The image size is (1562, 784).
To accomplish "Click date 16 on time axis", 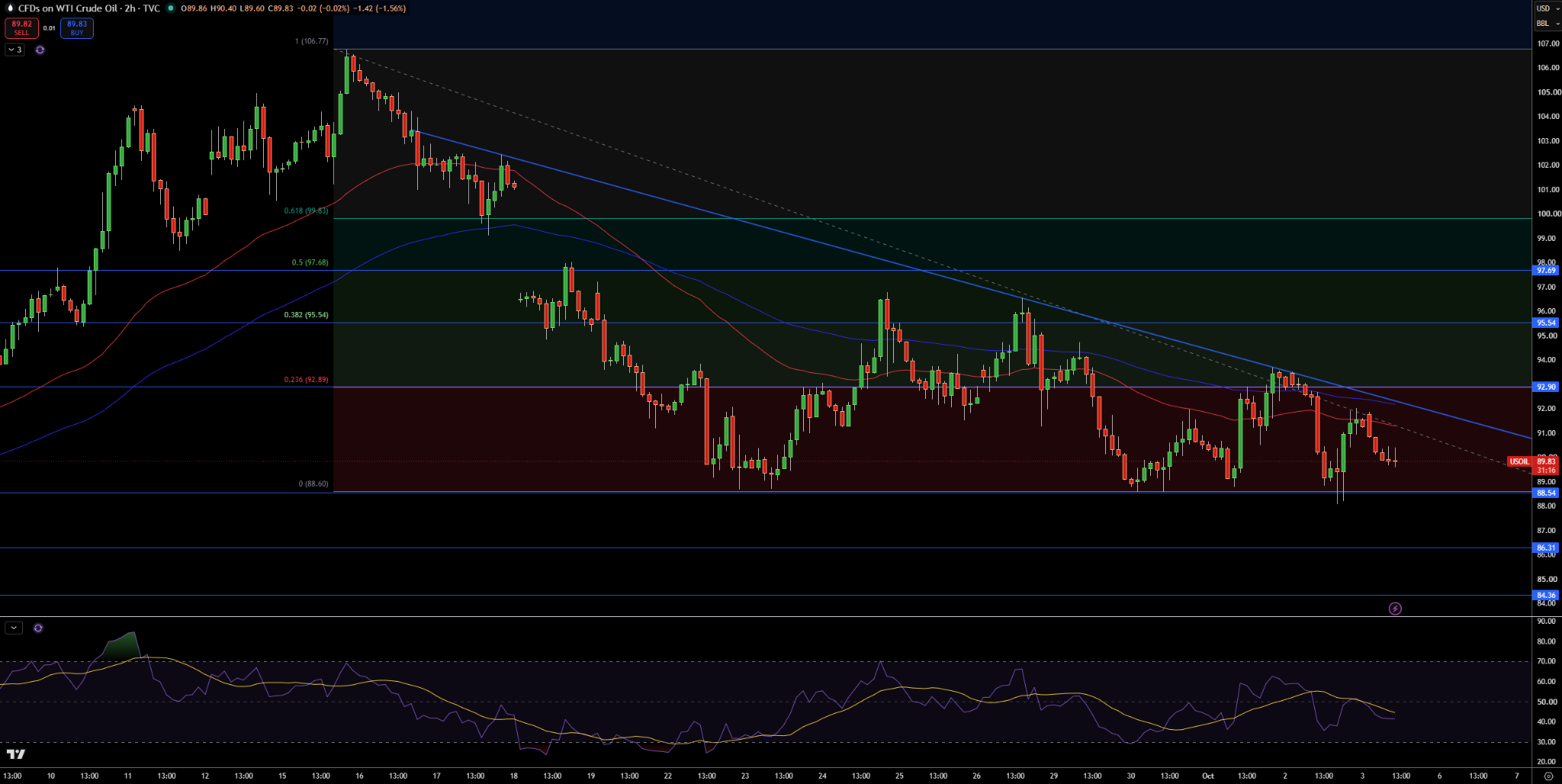I will coord(359,776).
